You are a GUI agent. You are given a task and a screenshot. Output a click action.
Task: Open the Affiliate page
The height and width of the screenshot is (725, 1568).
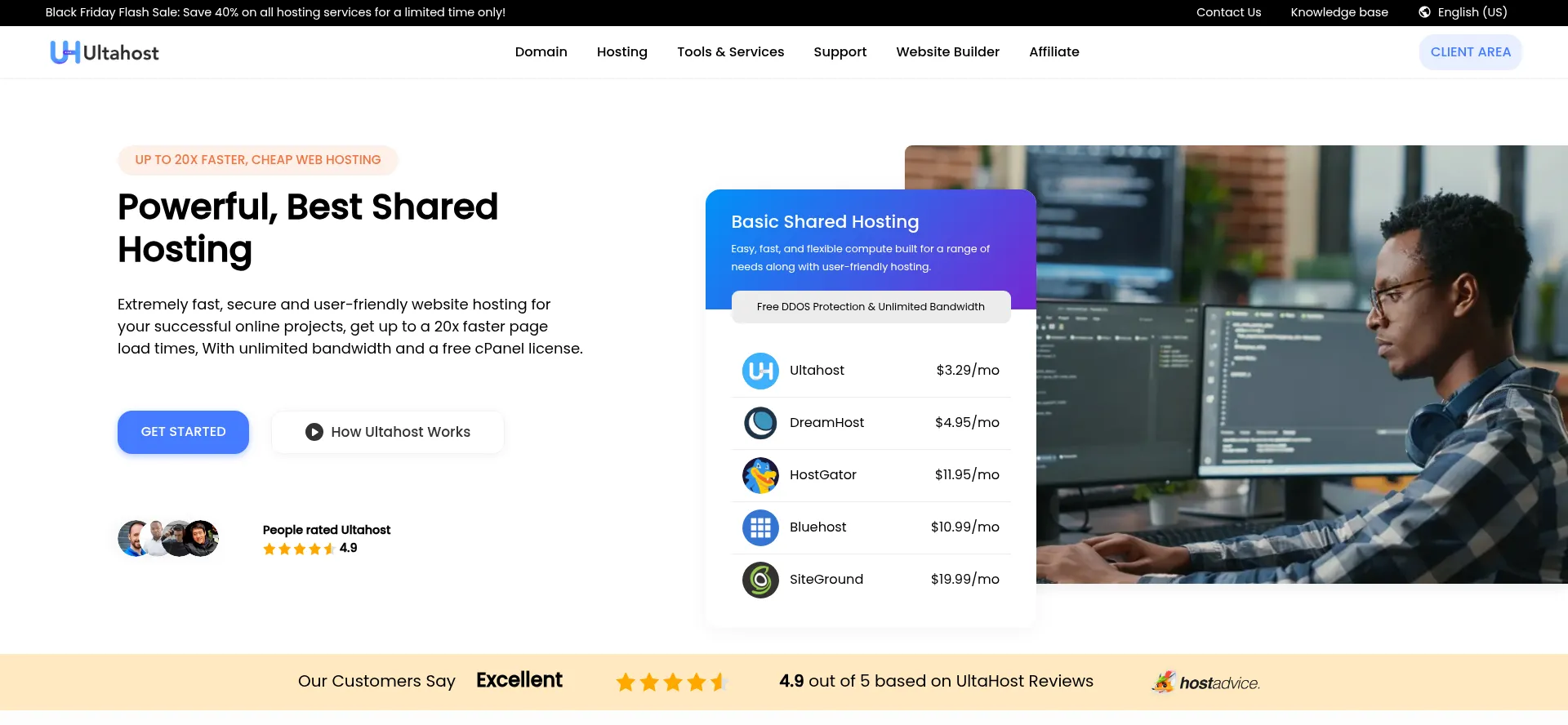(1053, 52)
